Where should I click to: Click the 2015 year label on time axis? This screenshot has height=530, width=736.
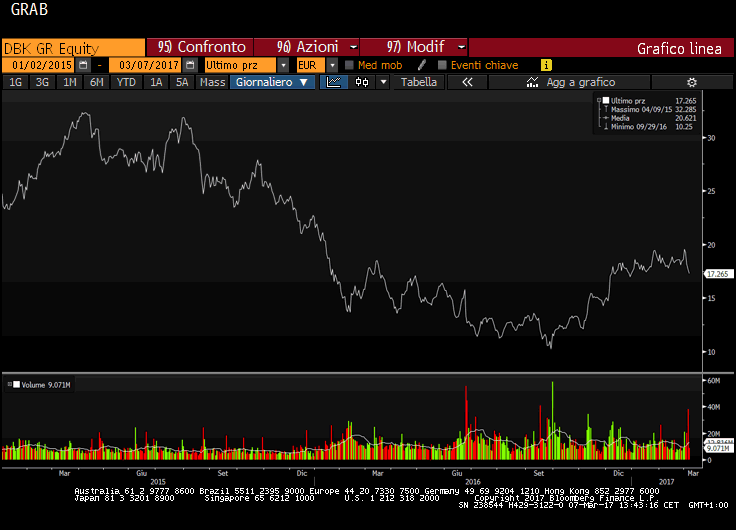pos(158,482)
